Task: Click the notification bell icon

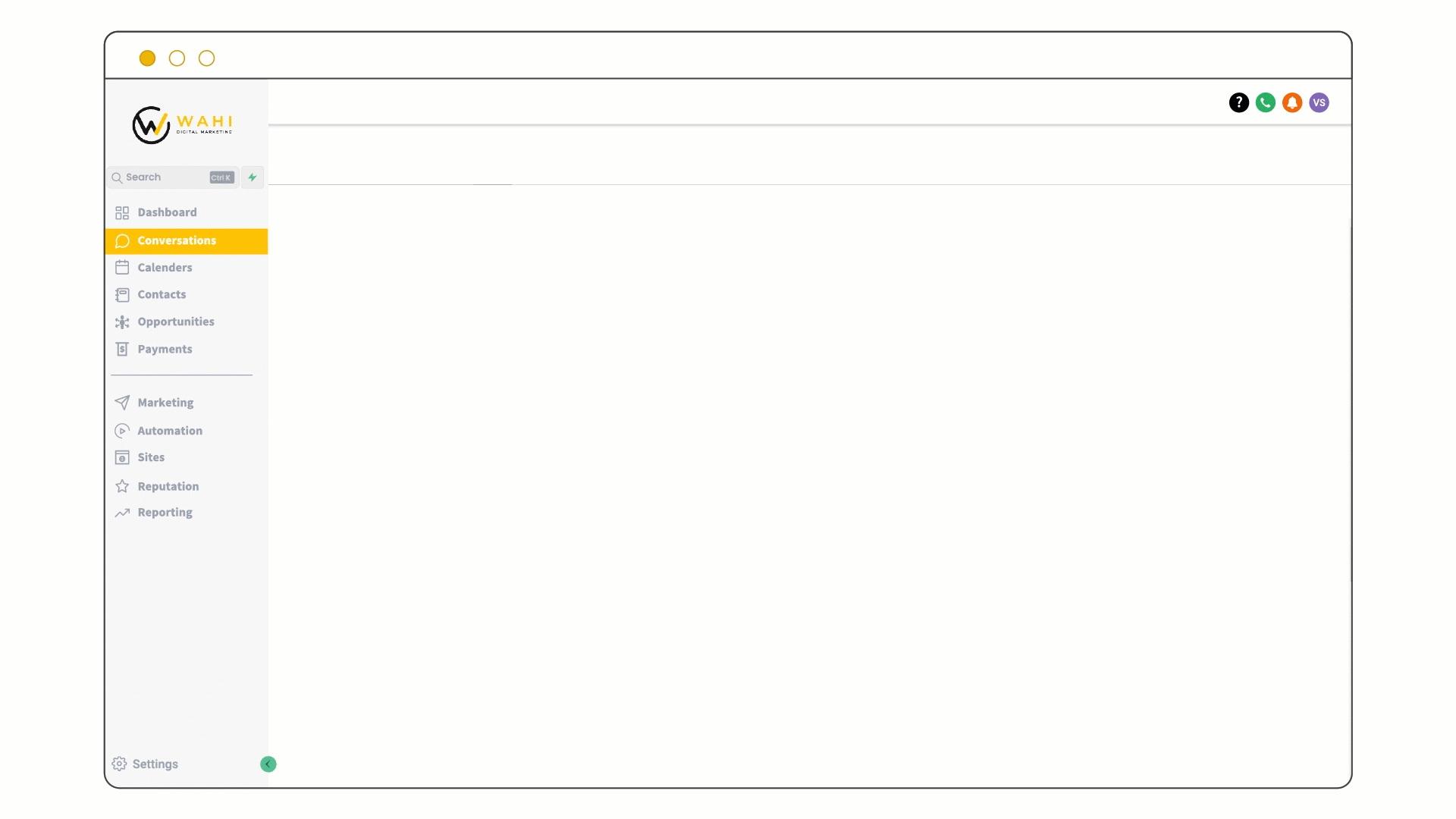Action: click(x=1291, y=102)
